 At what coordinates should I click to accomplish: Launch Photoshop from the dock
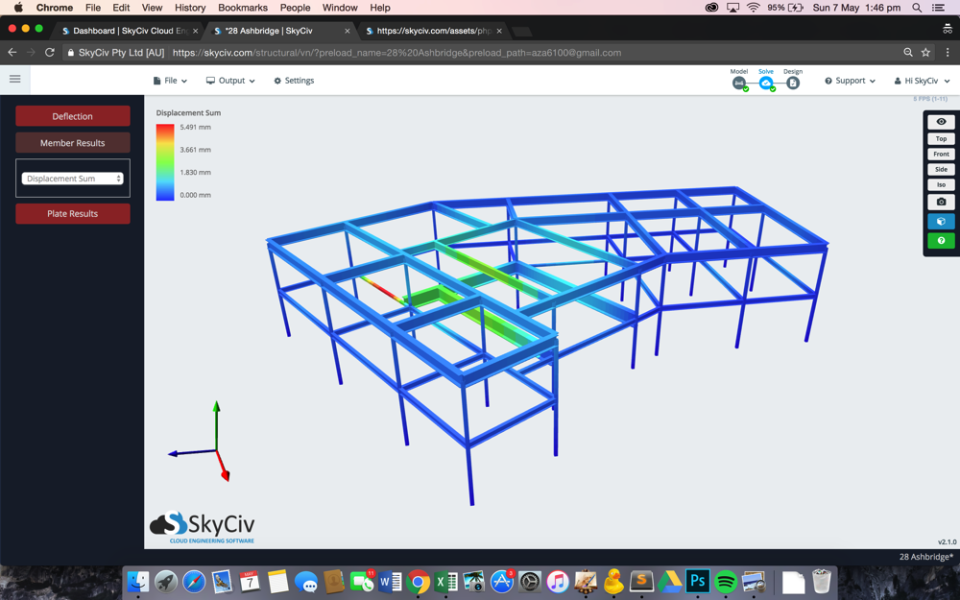tap(697, 580)
